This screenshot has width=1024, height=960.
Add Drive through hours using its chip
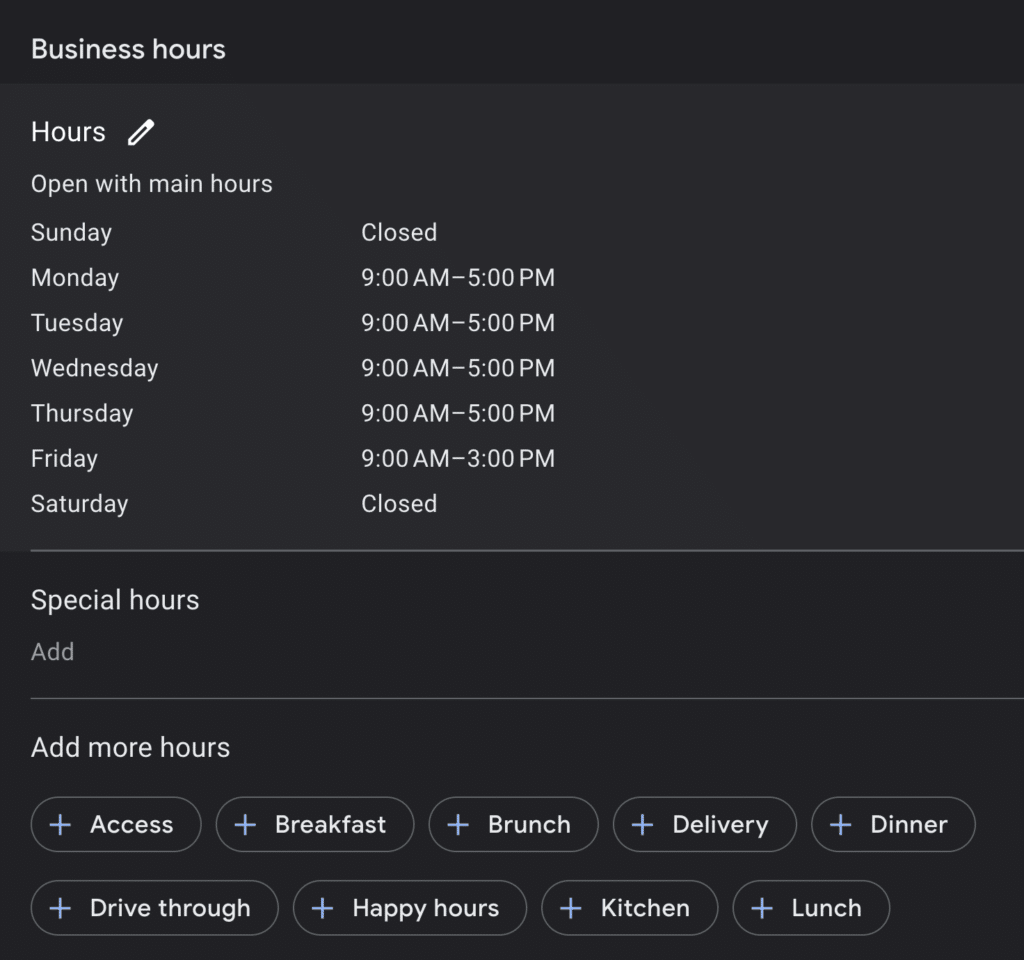point(154,908)
